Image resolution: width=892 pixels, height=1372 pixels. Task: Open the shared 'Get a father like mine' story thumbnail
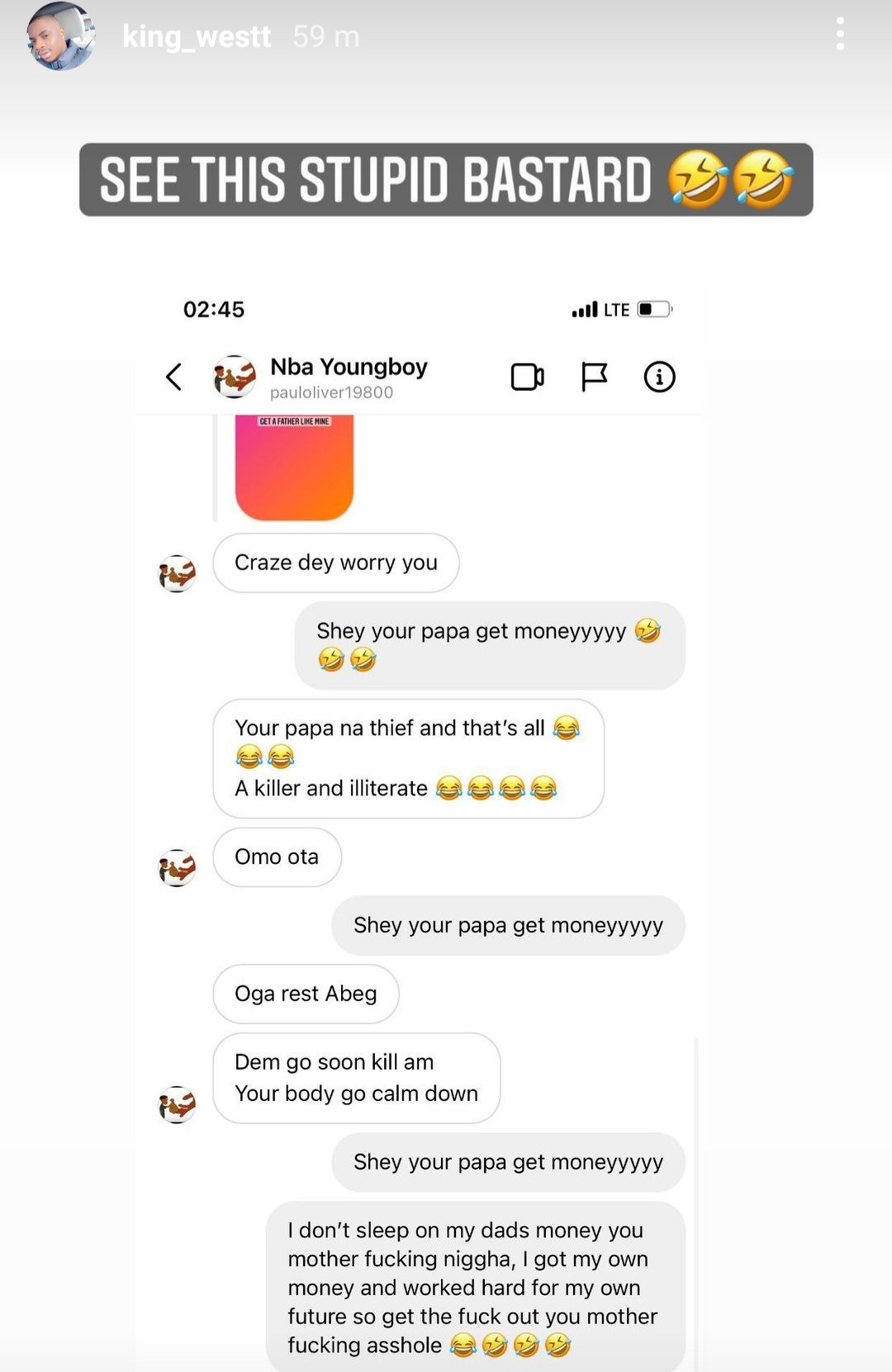coord(294,468)
